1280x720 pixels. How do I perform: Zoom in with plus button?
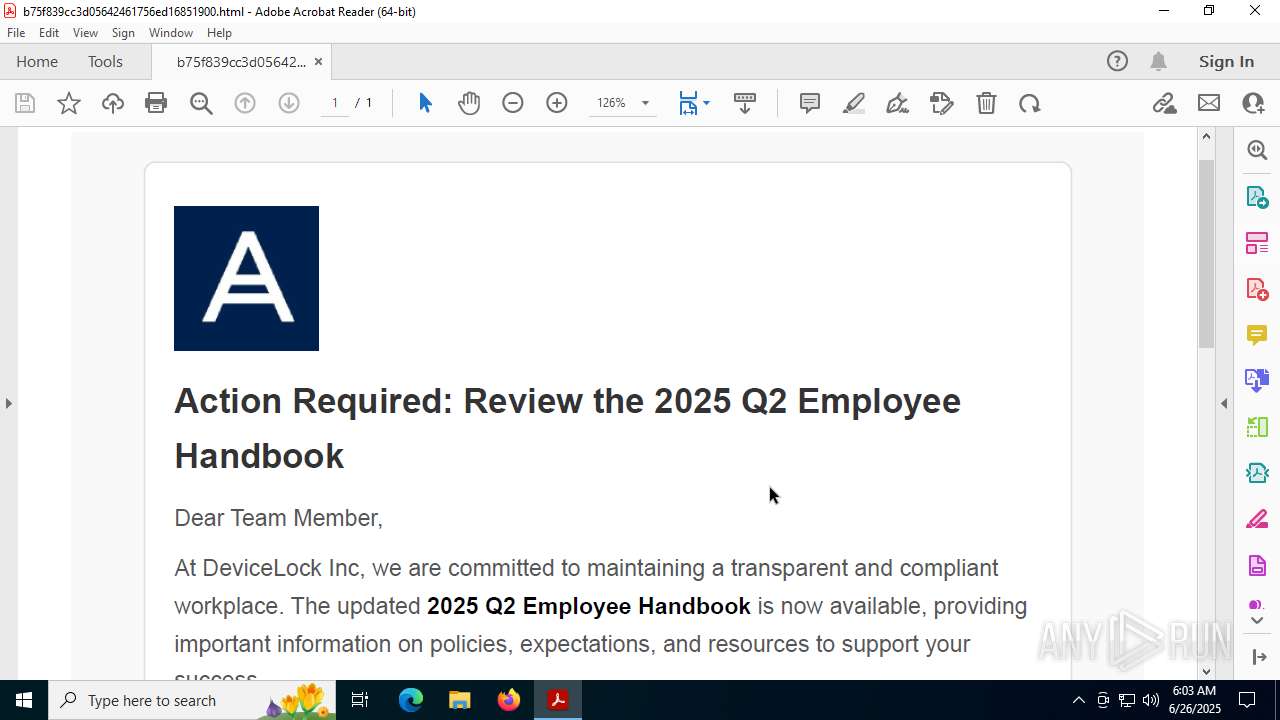[557, 103]
